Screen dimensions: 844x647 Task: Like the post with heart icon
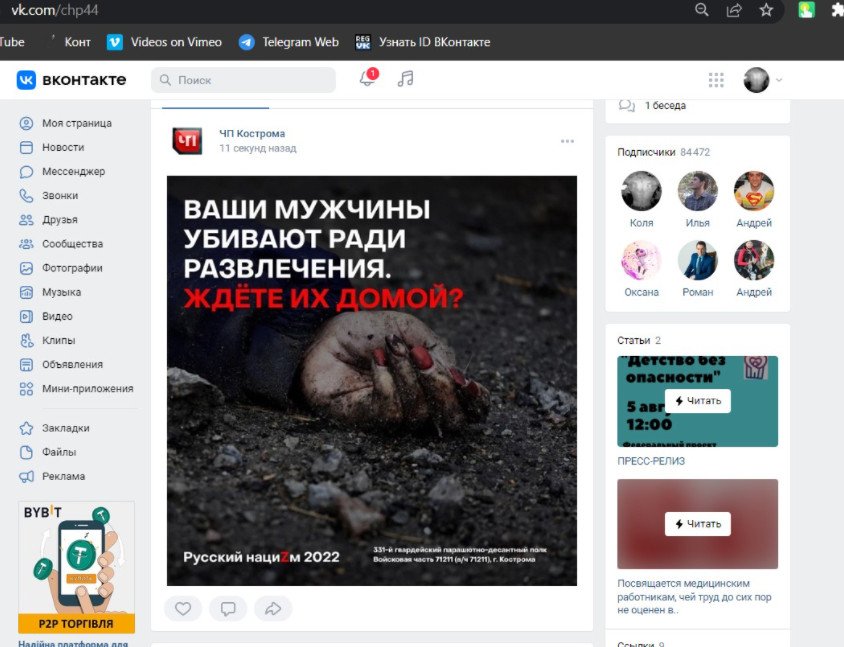click(x=183, y=608)
